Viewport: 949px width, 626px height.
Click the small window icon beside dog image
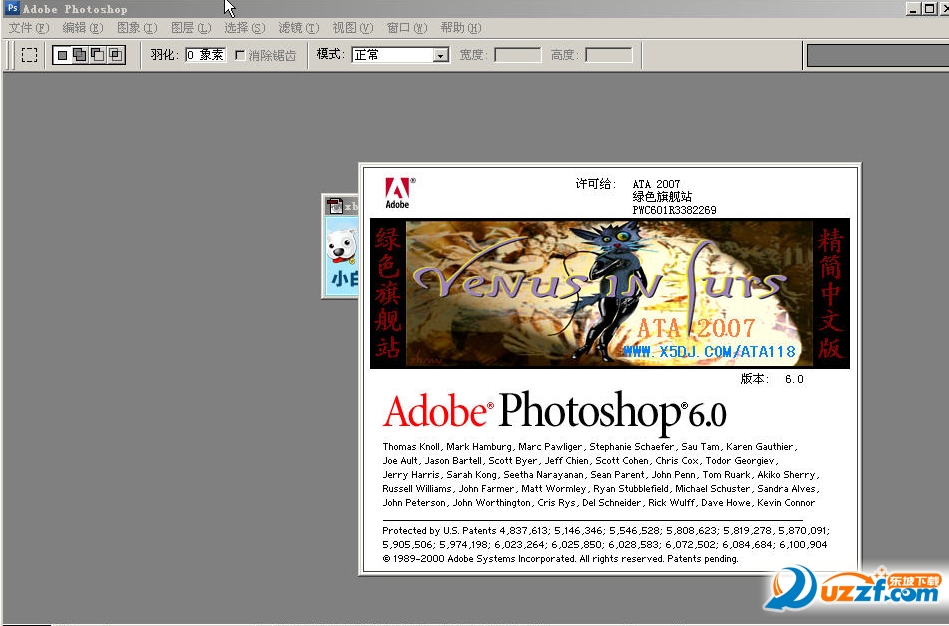[x=335, y=206]
